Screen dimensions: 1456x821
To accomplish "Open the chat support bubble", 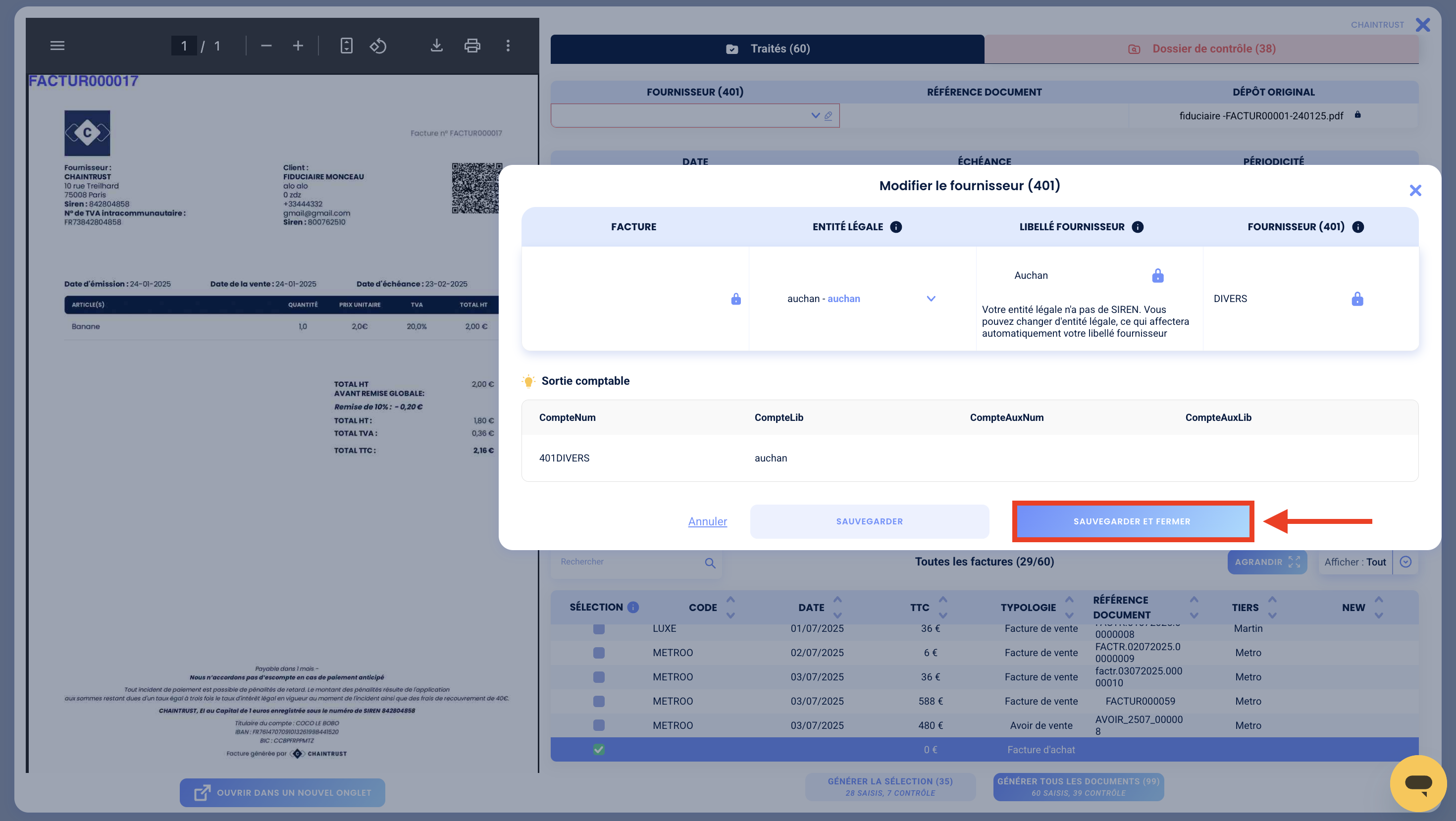I will point(1418,783).
